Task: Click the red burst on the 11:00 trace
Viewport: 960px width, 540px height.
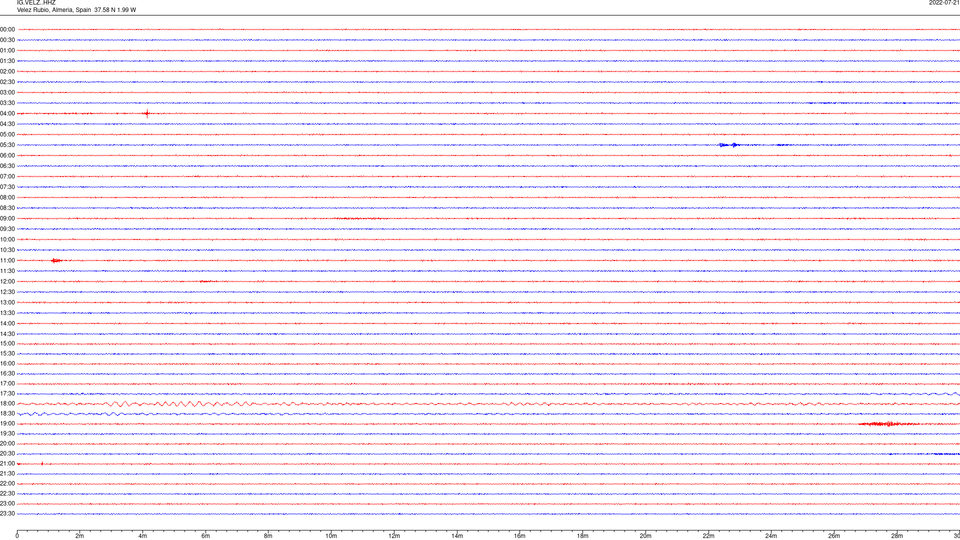Action: 56,261
